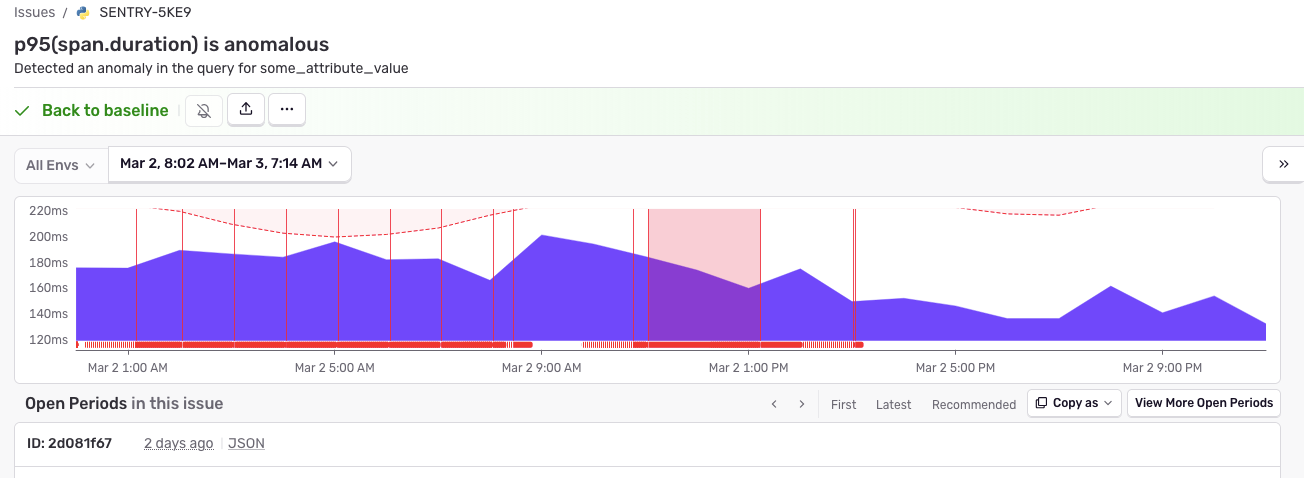Click the pink anomaly region in chart
Viewport: 1304px width, 478px height.
coord(704,240)
